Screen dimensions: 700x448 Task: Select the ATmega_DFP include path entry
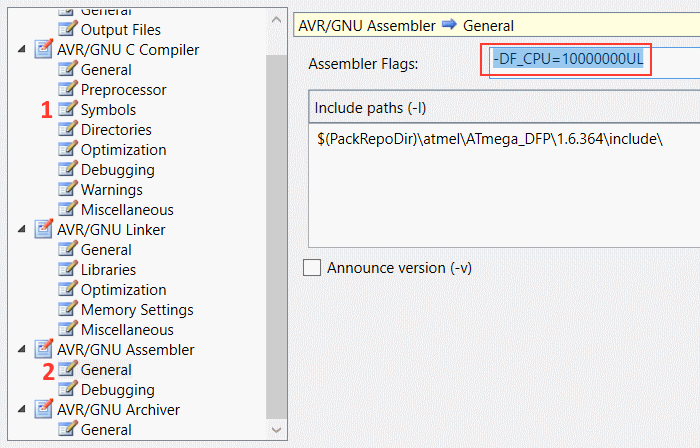tap(489, 138)
